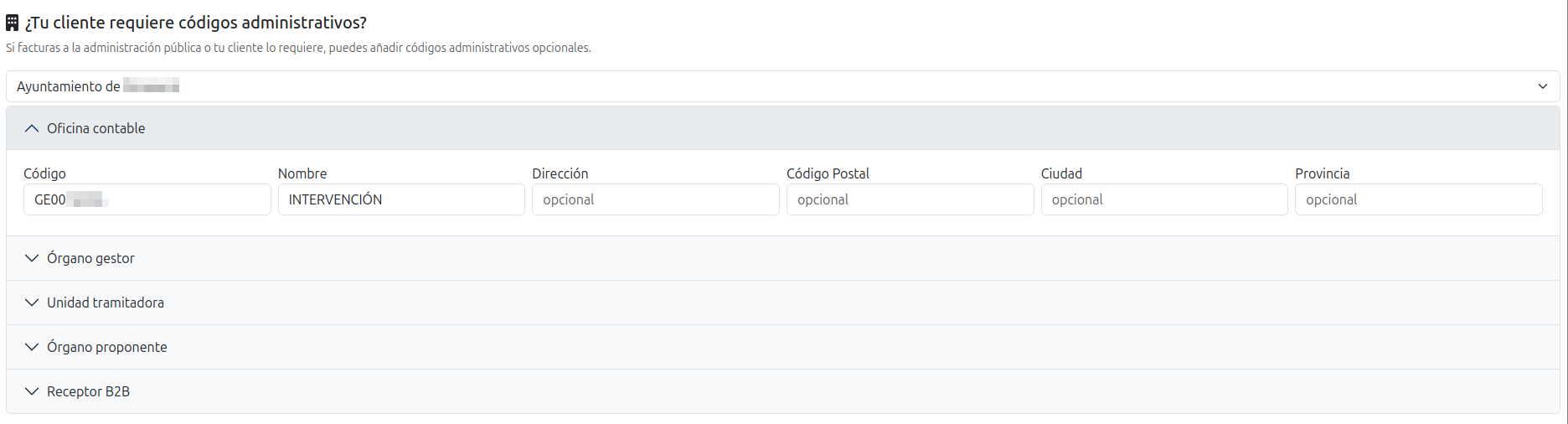Click the chevron next to Órgano gestor

pos(32,258)
